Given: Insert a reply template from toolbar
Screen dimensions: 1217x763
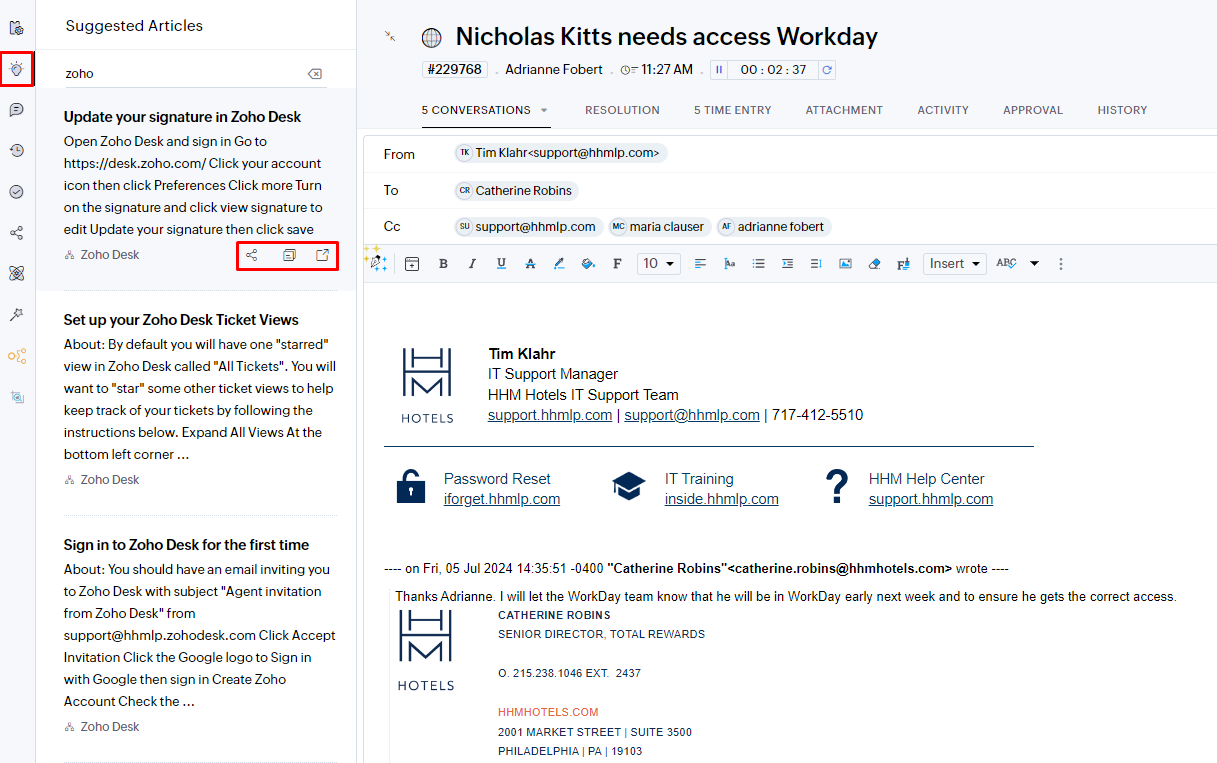Looking at the screenshot, I should 412,264.
